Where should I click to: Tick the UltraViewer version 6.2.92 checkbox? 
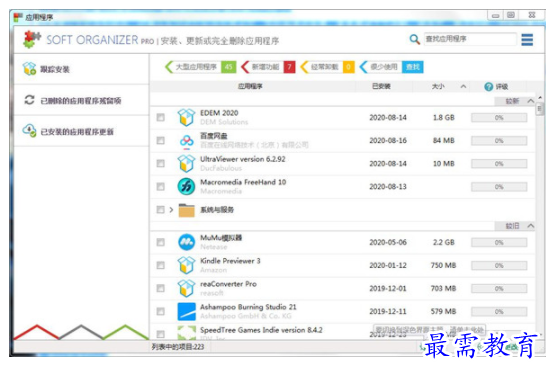click(161, 163)
